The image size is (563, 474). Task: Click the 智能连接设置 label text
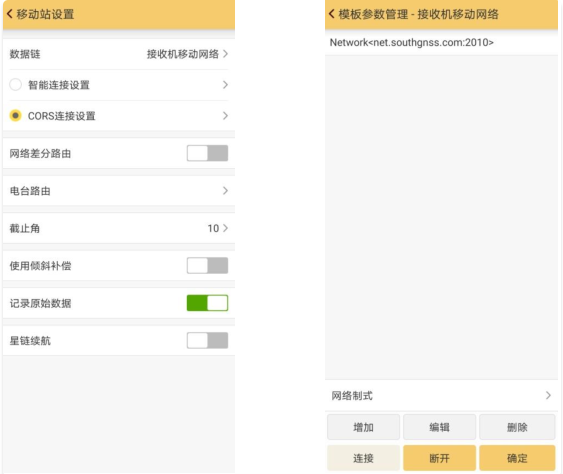click(59, 85)
